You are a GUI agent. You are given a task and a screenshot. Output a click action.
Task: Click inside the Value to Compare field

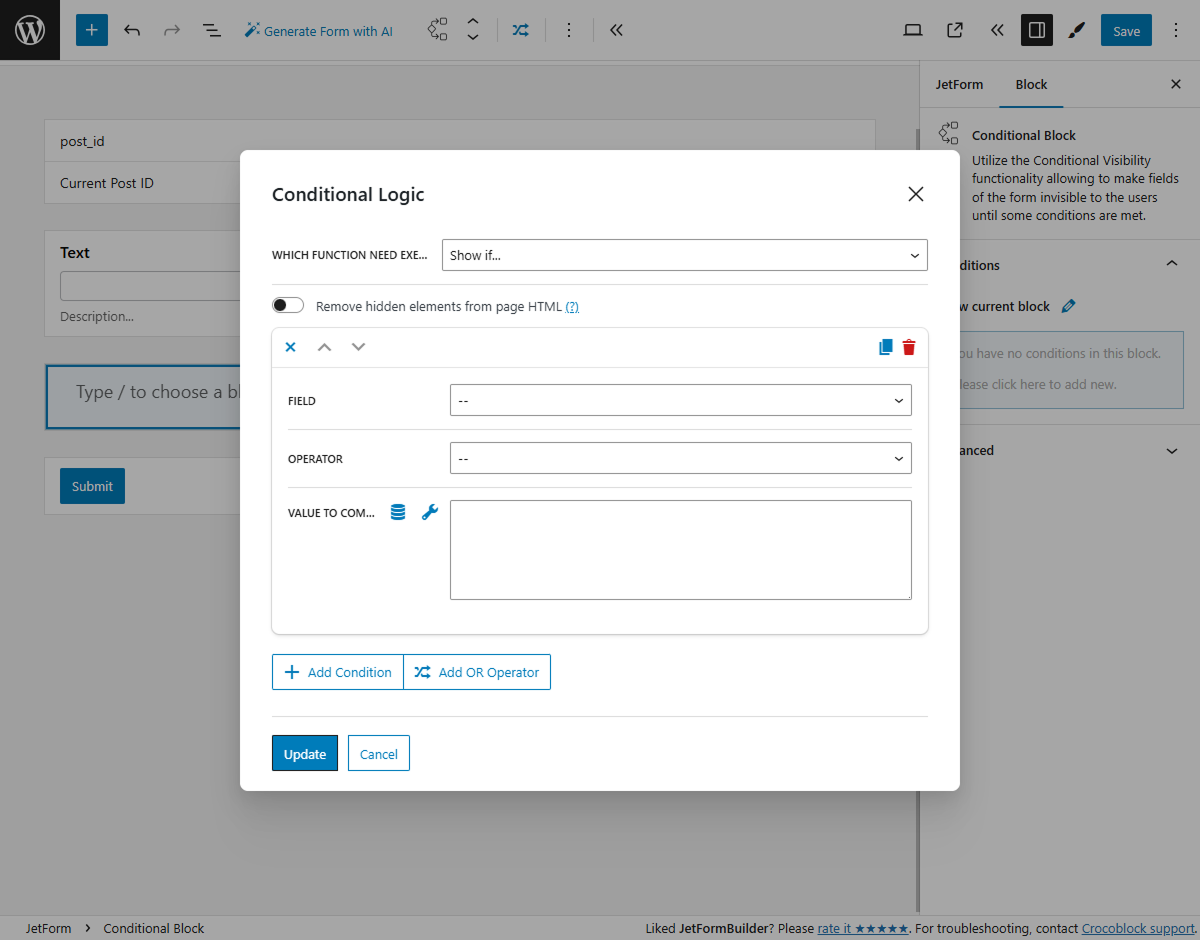680,548
